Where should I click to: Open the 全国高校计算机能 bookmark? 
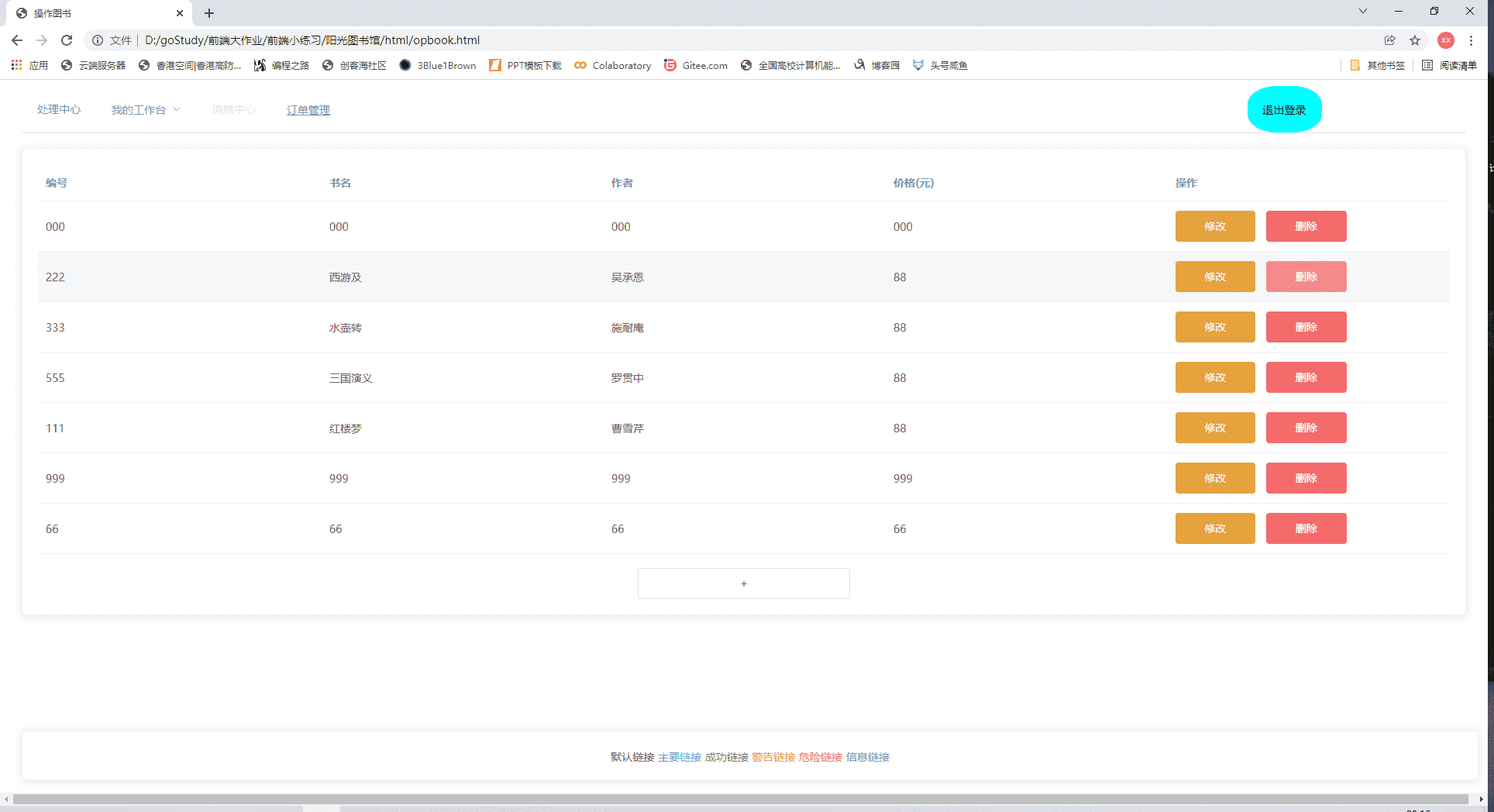(790, 65)
